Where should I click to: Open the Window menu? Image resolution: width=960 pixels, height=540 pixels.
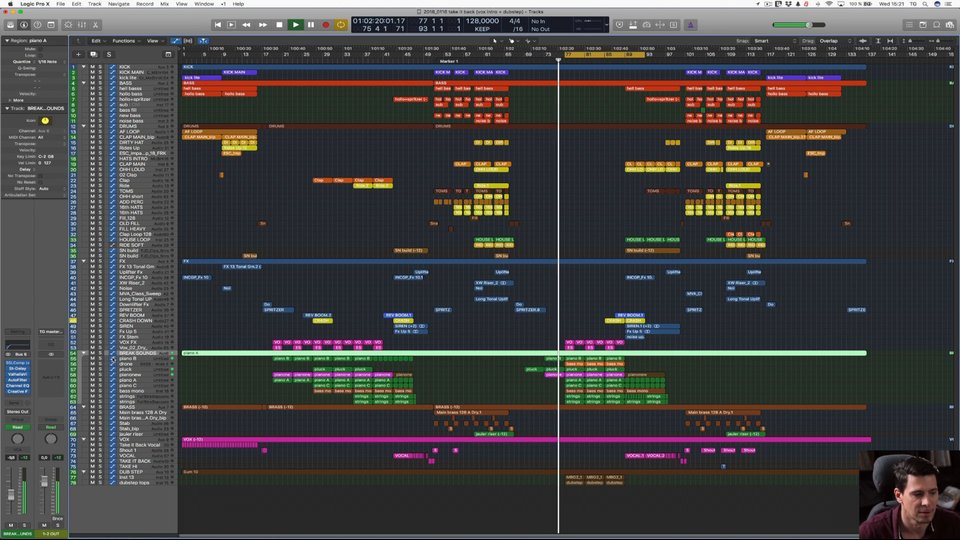coord(204,4)
